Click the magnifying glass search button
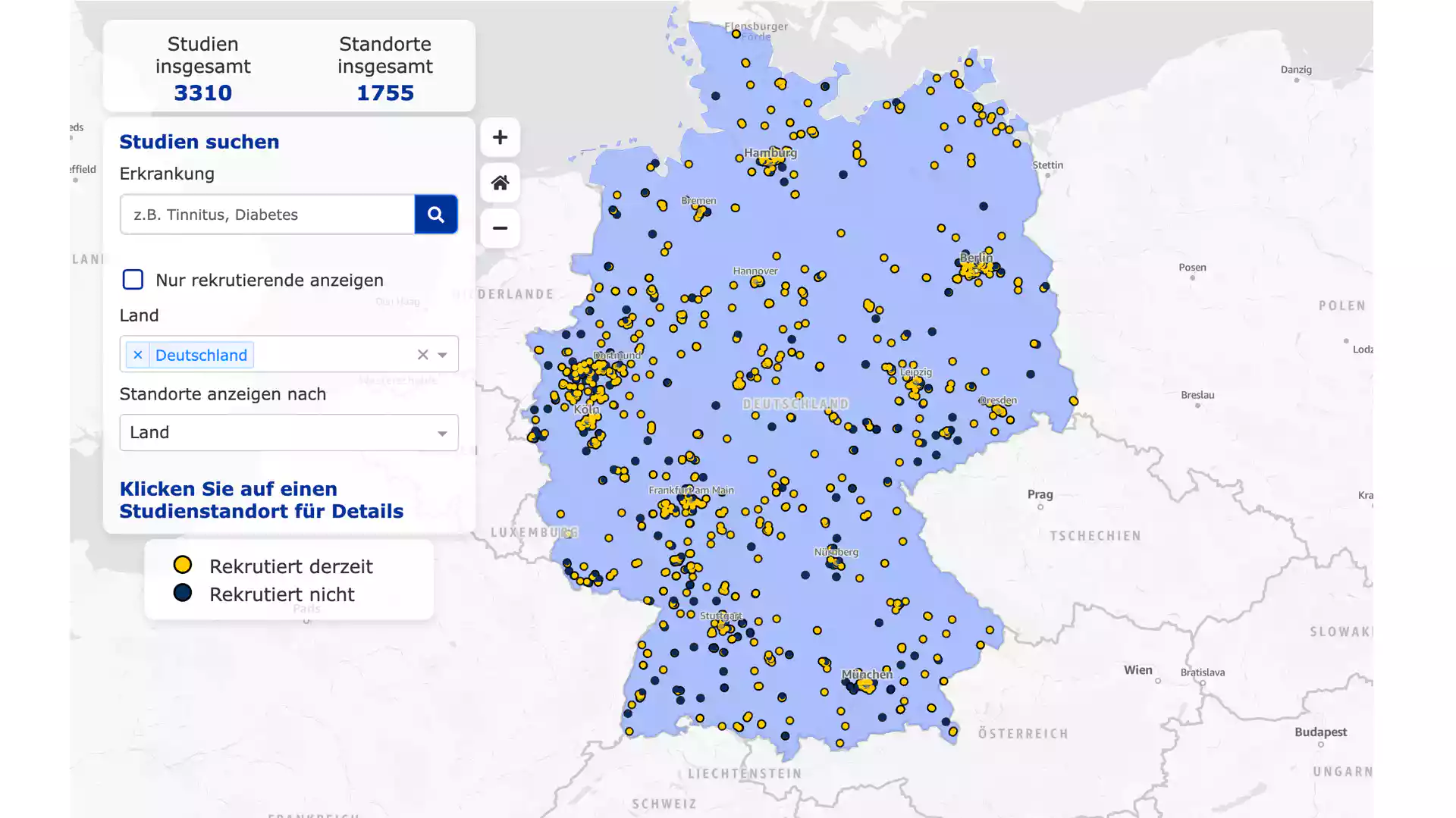The height and width of the screenshot is (818, 1456). point(435,215)
